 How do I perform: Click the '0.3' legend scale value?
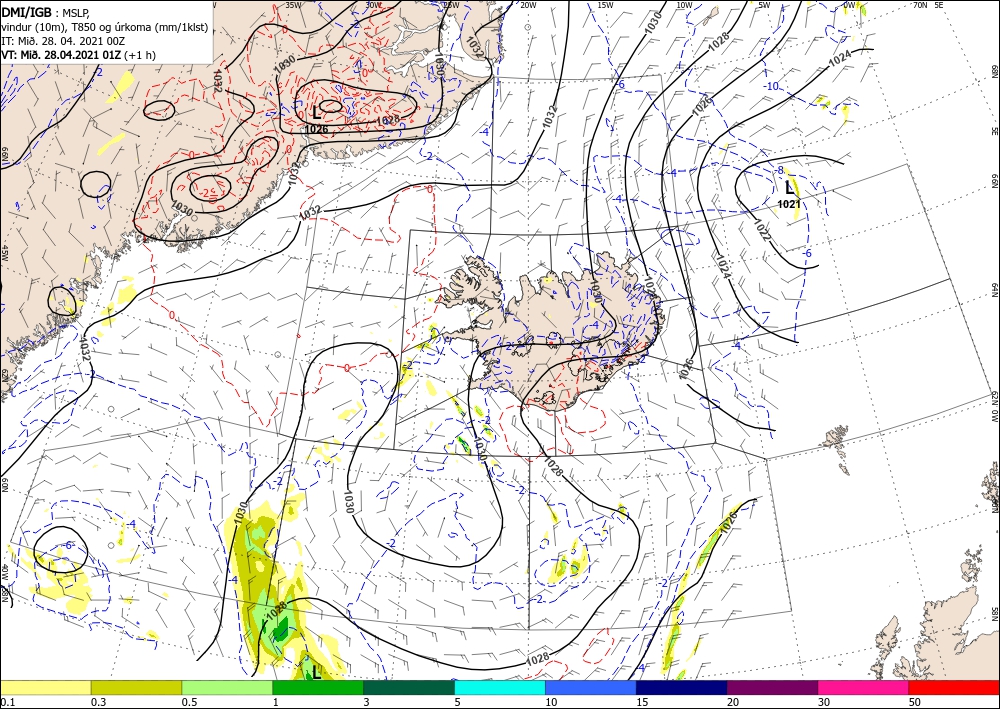click(98, 702)
